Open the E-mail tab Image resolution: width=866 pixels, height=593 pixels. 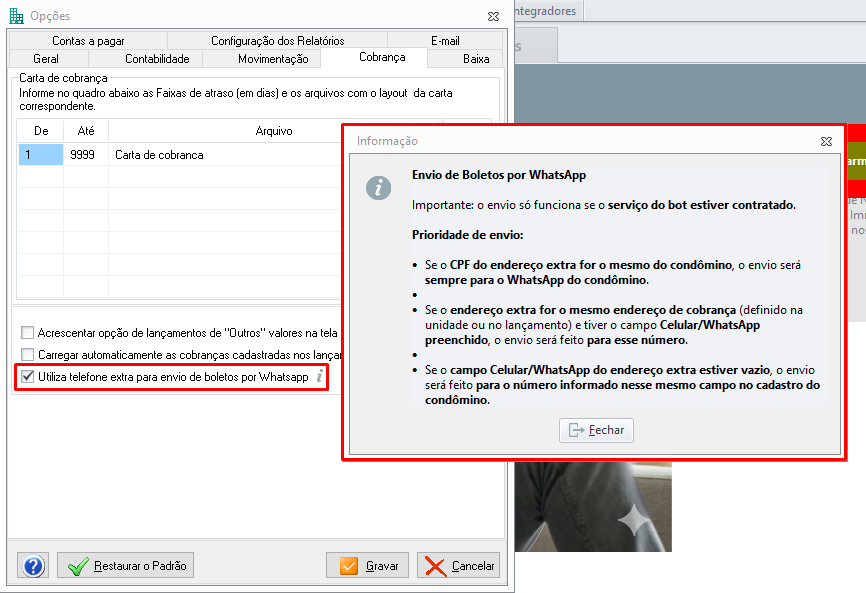[x=445, y=41]
